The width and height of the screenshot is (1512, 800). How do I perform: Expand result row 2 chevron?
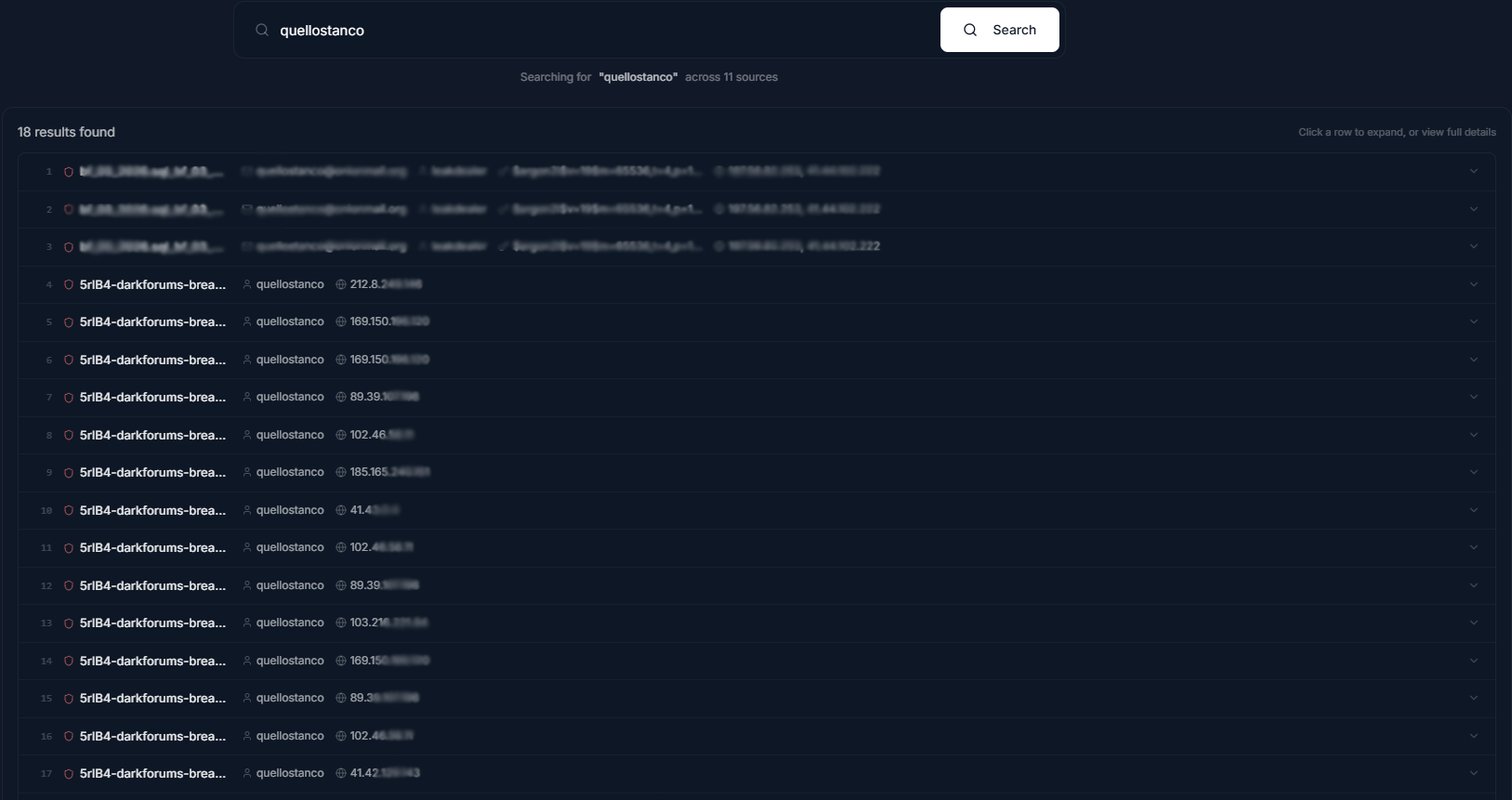[x=1473, y=209]
